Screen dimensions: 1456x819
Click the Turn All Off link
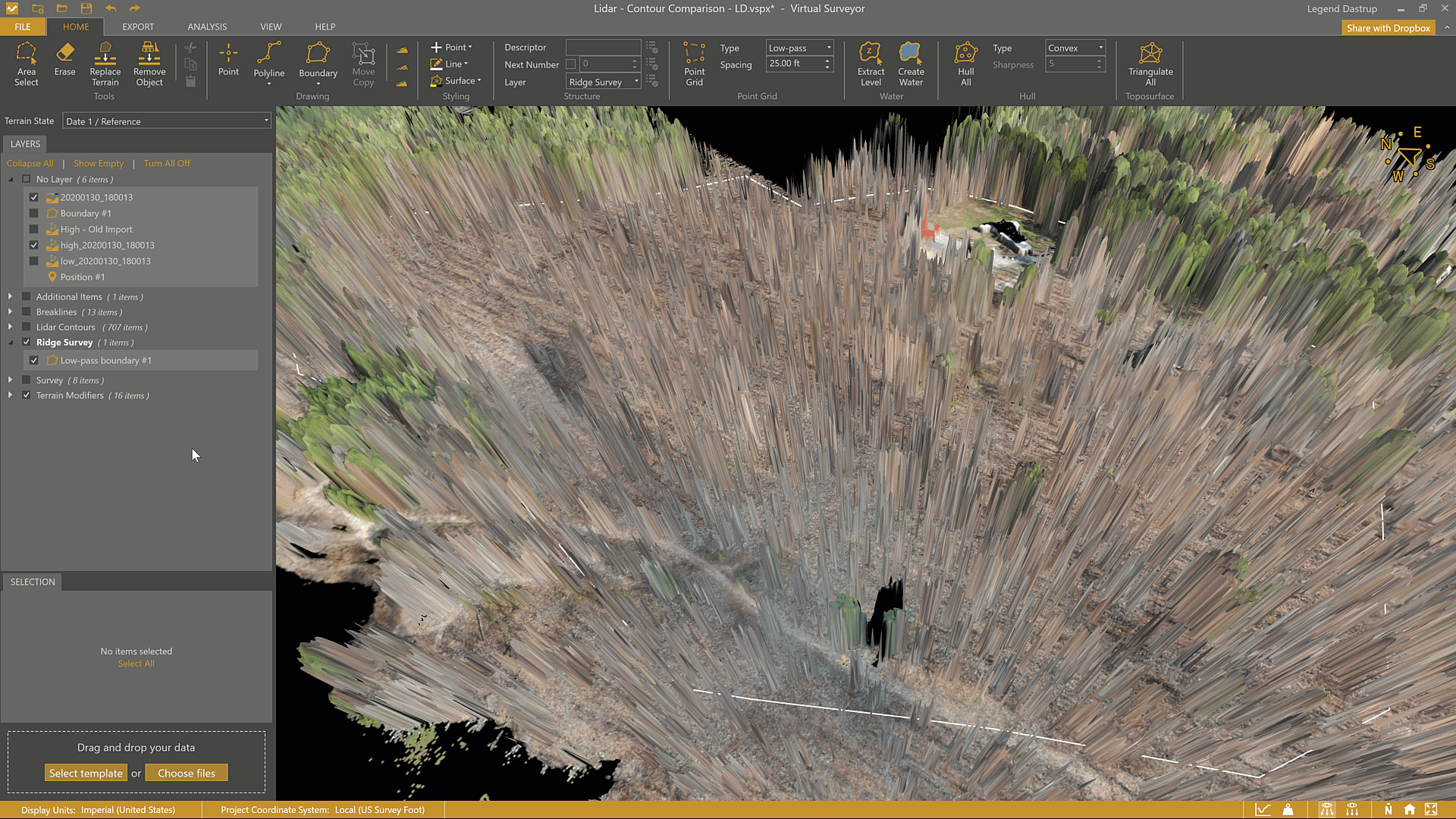point(167,163)
